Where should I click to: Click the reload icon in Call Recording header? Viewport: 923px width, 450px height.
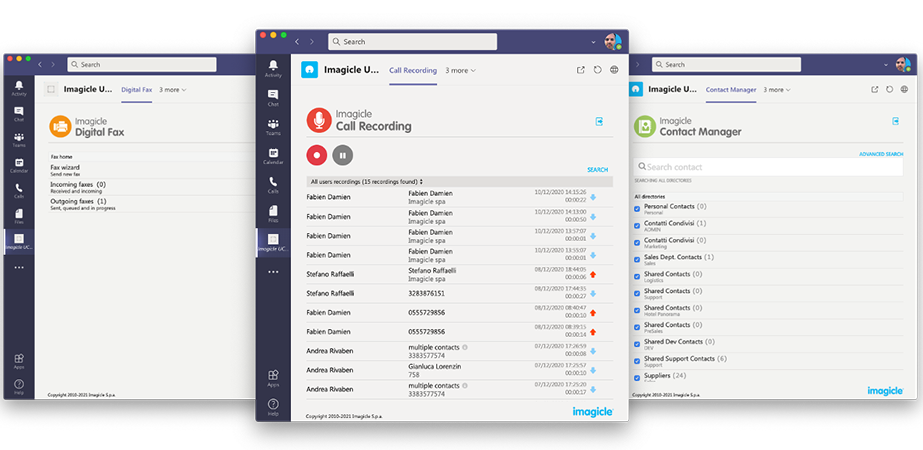[598, 70]
